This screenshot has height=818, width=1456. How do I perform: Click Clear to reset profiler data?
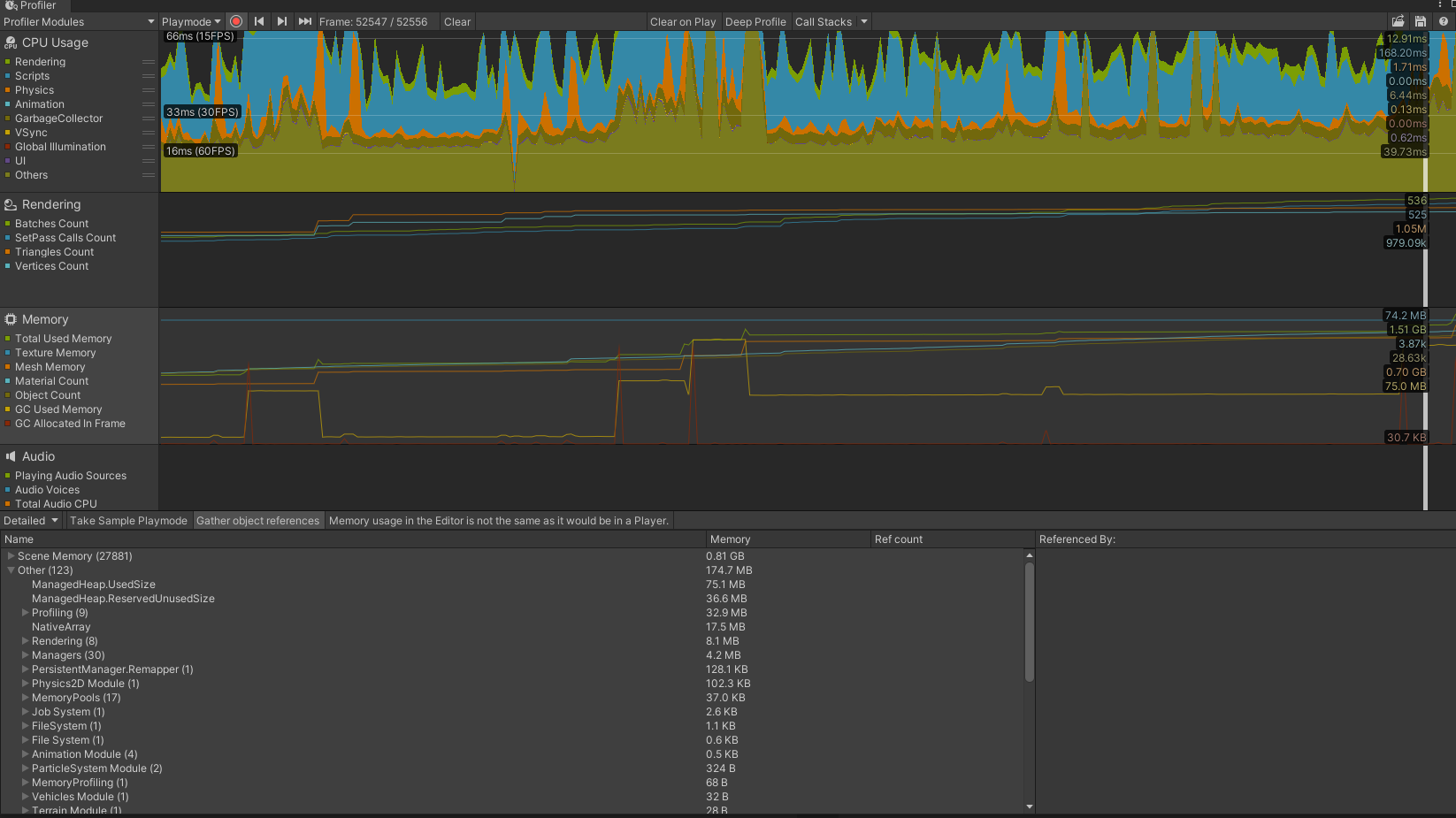[x=457, y=21]
